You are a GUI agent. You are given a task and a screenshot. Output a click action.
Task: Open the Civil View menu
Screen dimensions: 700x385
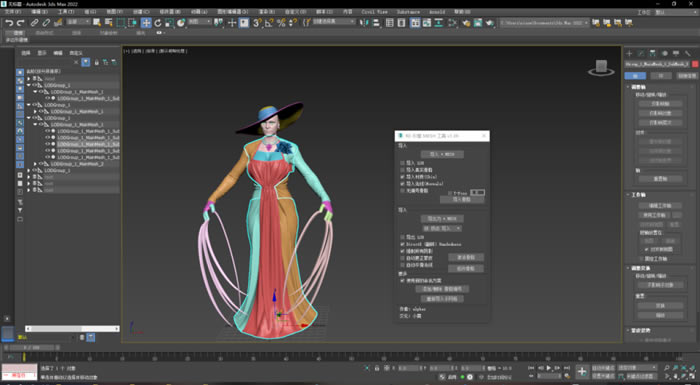374,12
